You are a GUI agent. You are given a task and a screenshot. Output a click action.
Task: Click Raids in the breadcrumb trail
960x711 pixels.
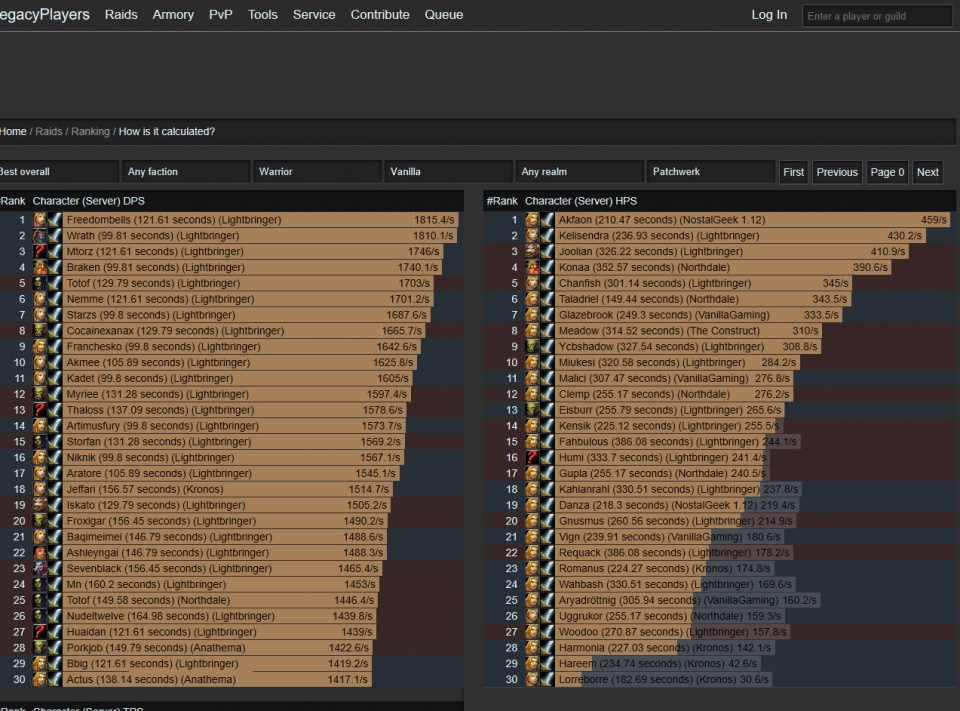pyautogui.click(x=49, y=132)
